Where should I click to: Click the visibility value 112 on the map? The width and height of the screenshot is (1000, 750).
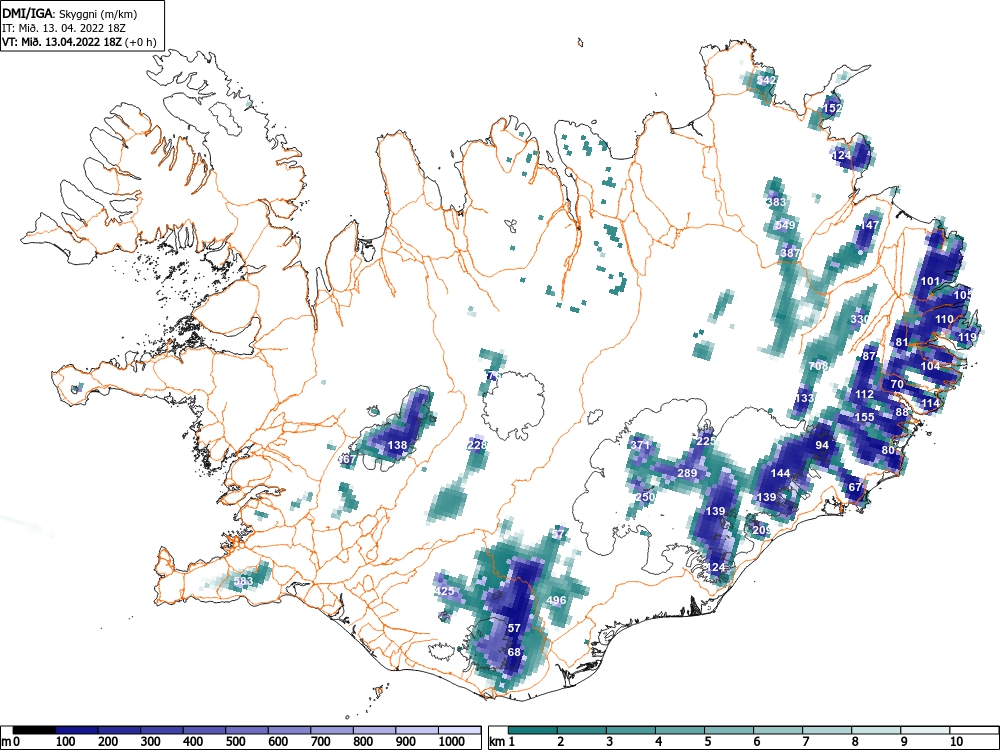click(864, 394)
